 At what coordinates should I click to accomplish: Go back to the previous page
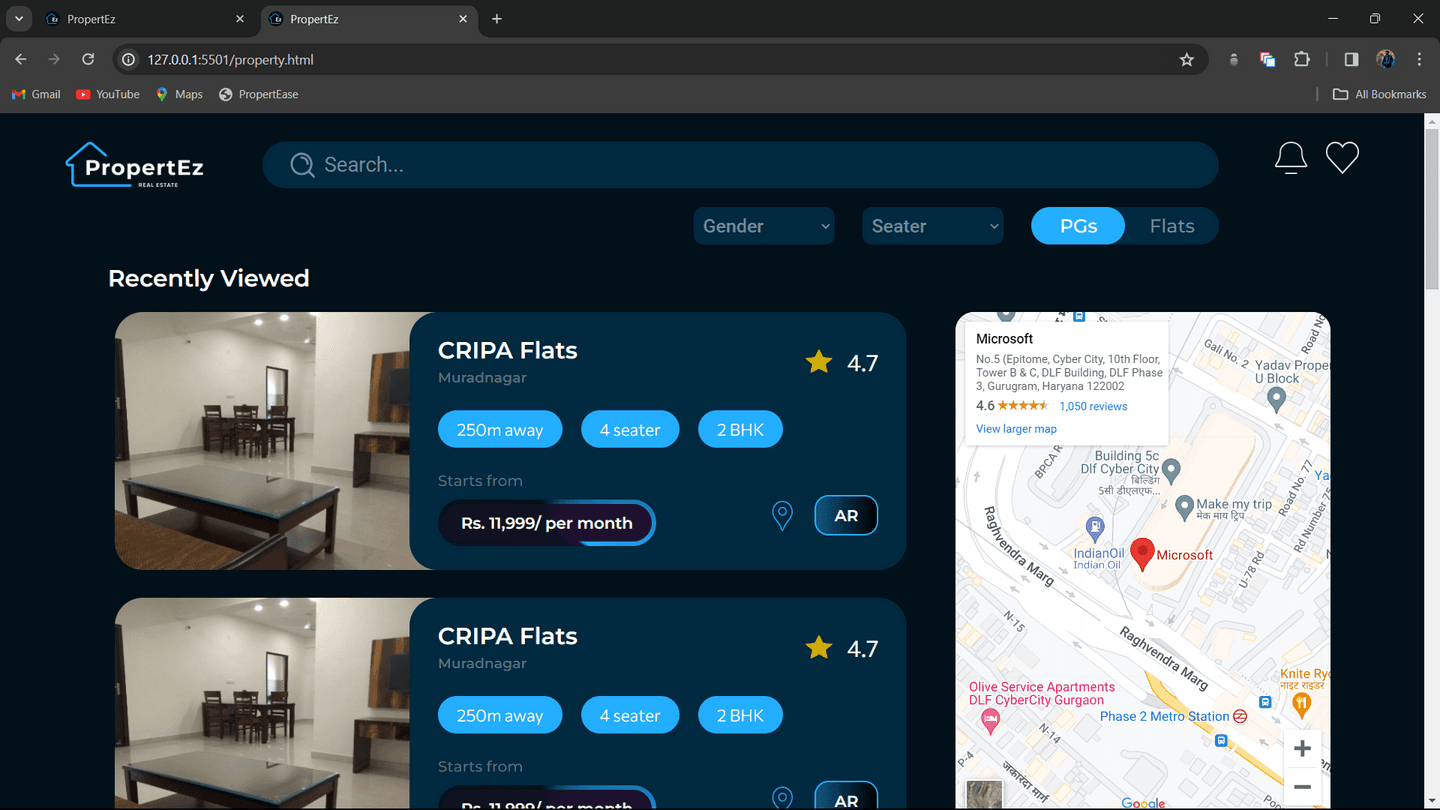point(21,60)
